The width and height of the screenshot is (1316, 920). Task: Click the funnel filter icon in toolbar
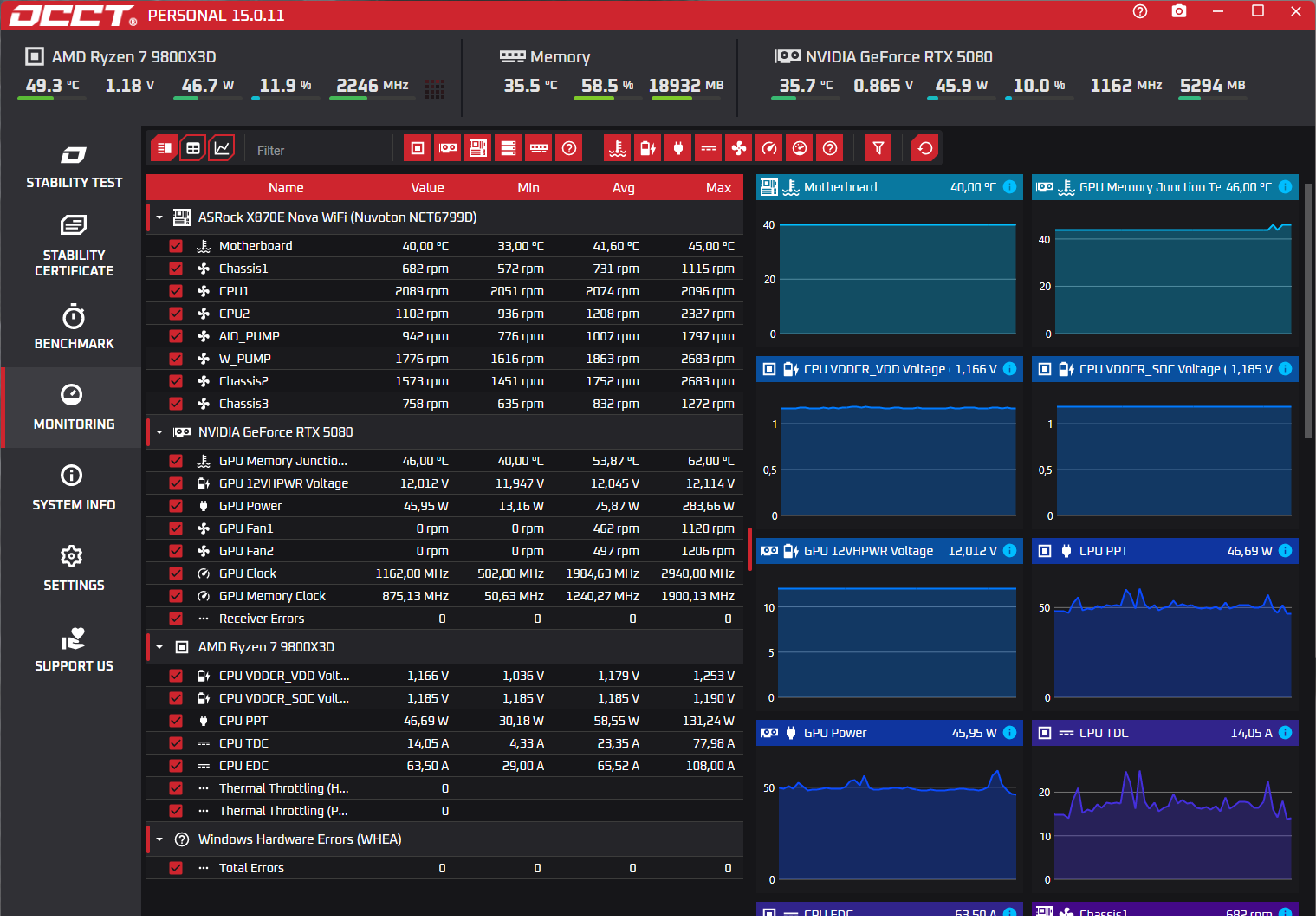878,148
